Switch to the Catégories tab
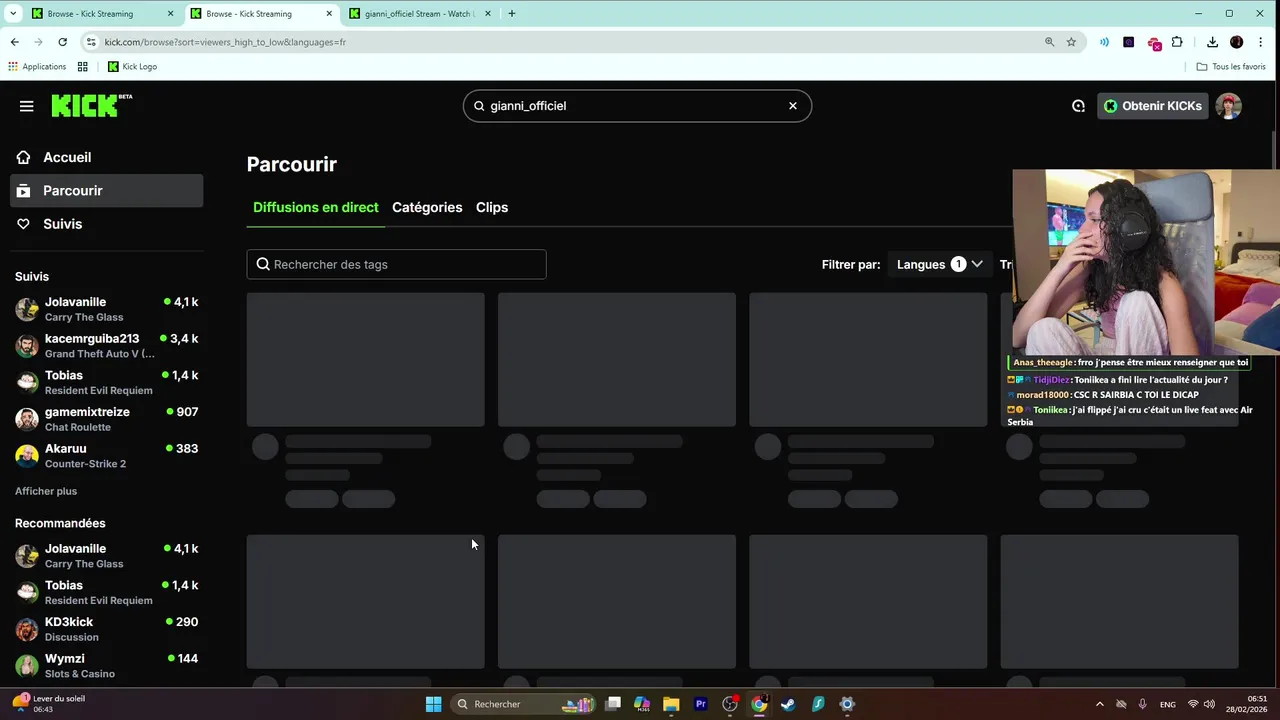 click(x=427, y=207)
